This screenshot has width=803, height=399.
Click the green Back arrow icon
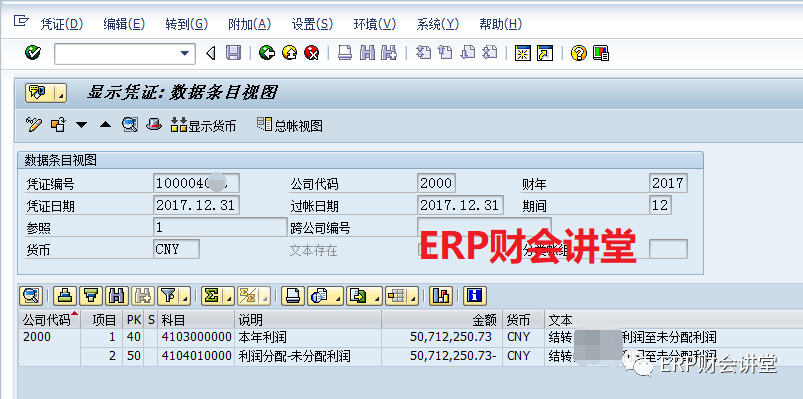[266, 53]
